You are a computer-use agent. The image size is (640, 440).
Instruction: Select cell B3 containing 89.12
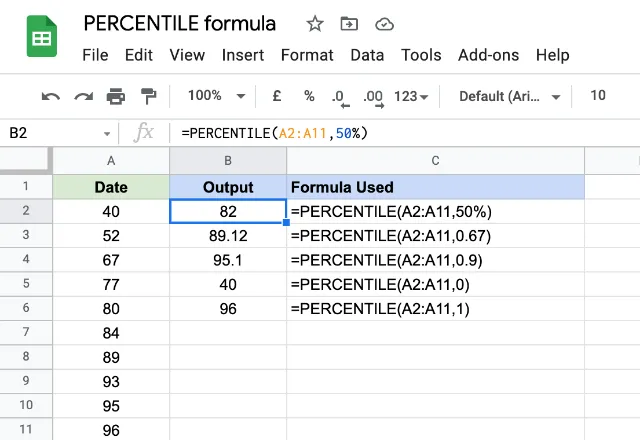(x=228, y=236)
